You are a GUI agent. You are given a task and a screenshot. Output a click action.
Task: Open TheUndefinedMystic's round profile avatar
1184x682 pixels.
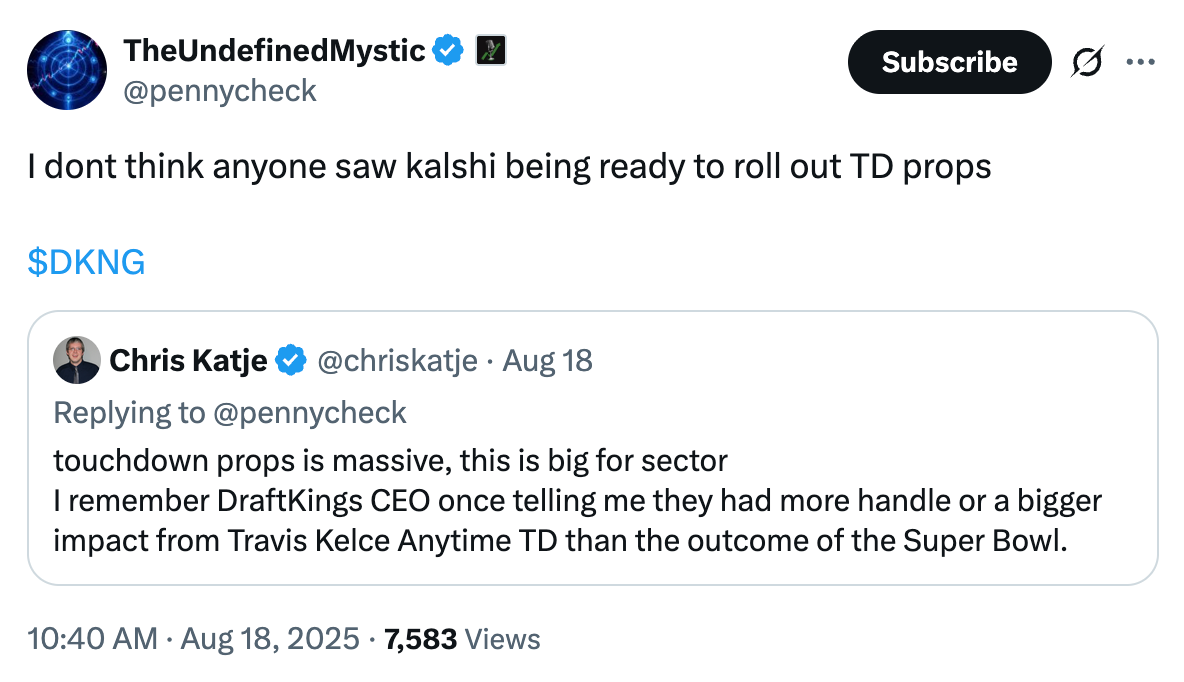(x=67, y=70)
